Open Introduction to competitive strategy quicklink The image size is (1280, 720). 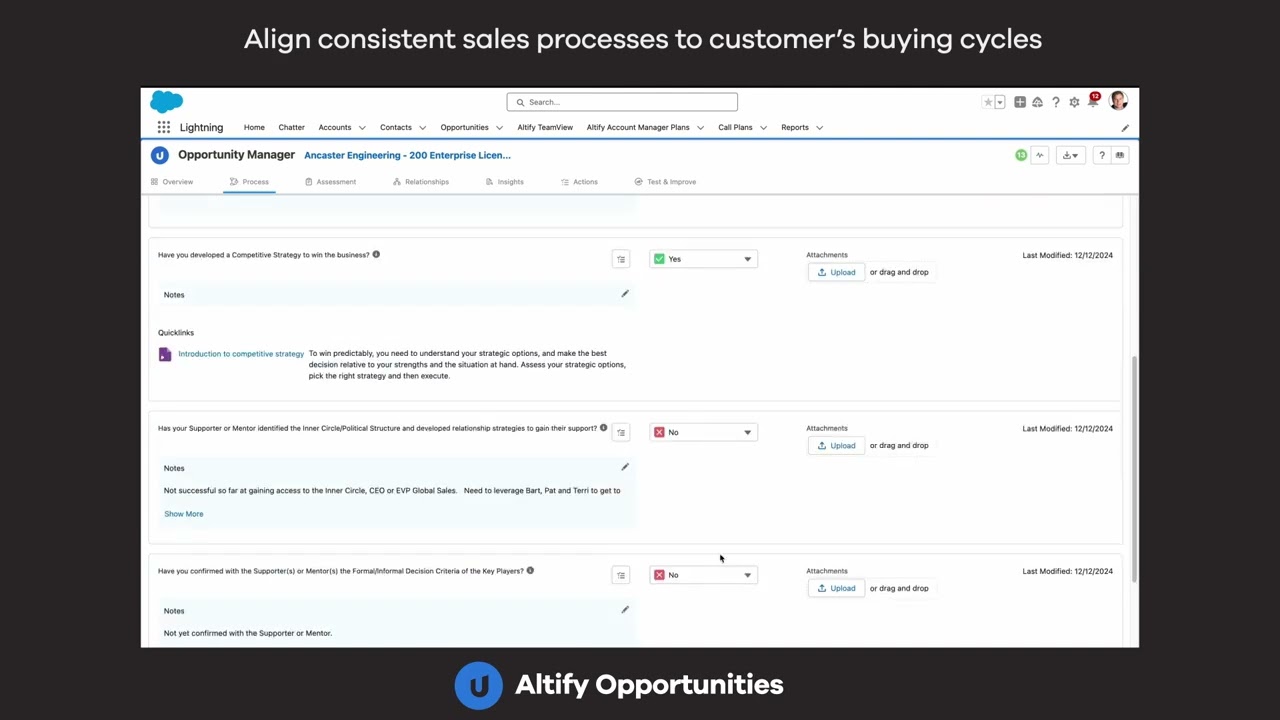point(241,353)
